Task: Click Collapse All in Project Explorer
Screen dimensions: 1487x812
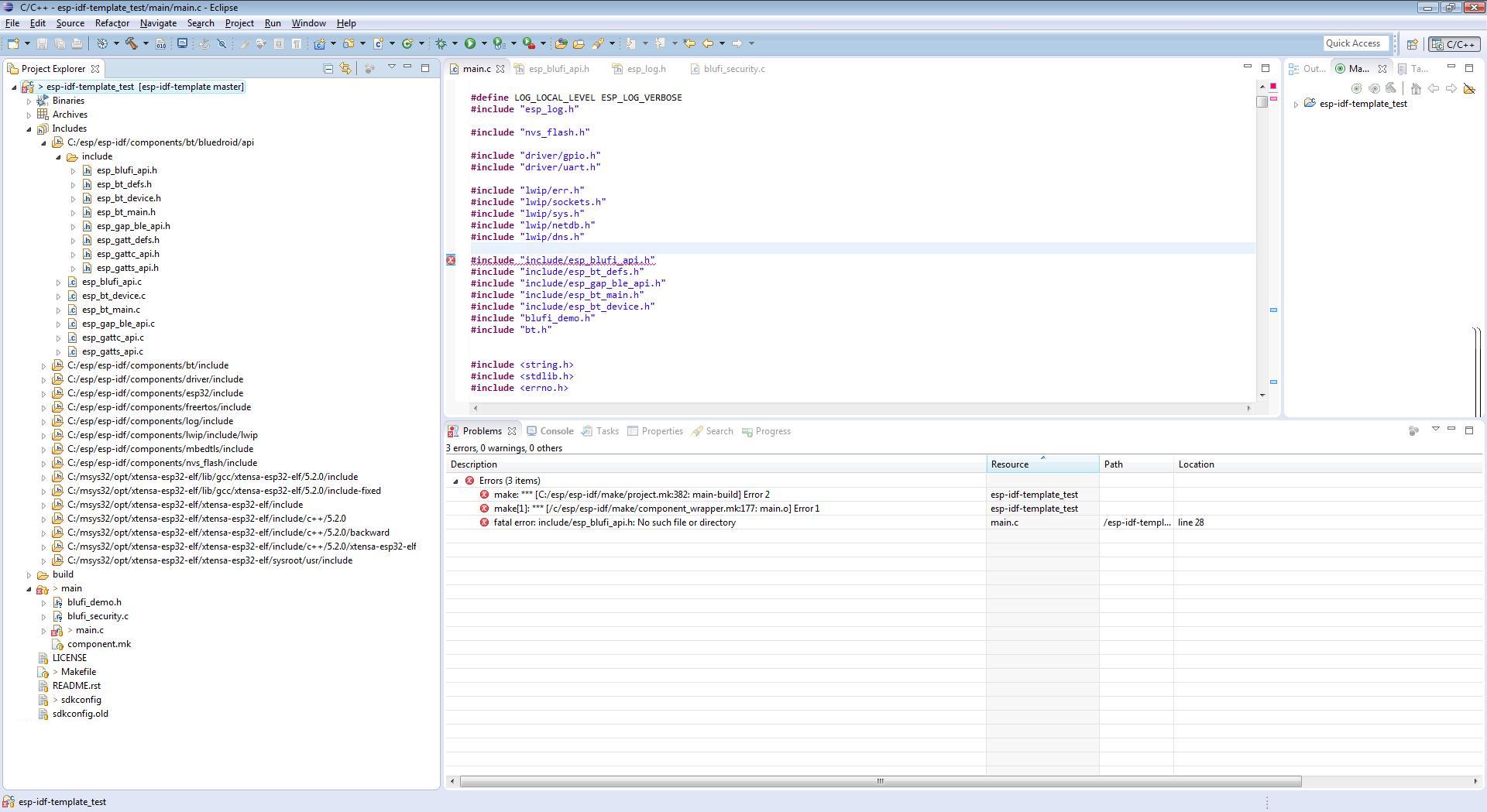Action: coord(328,69)
